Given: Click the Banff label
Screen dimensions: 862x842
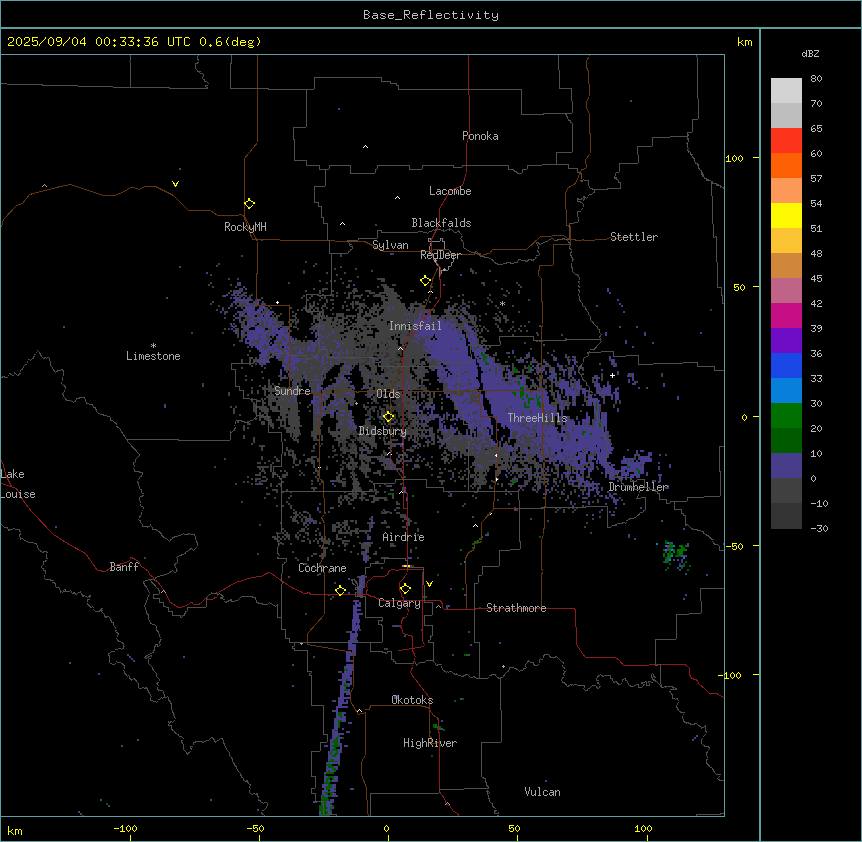Looking at the screenshot, I should (x=124, y=567).
